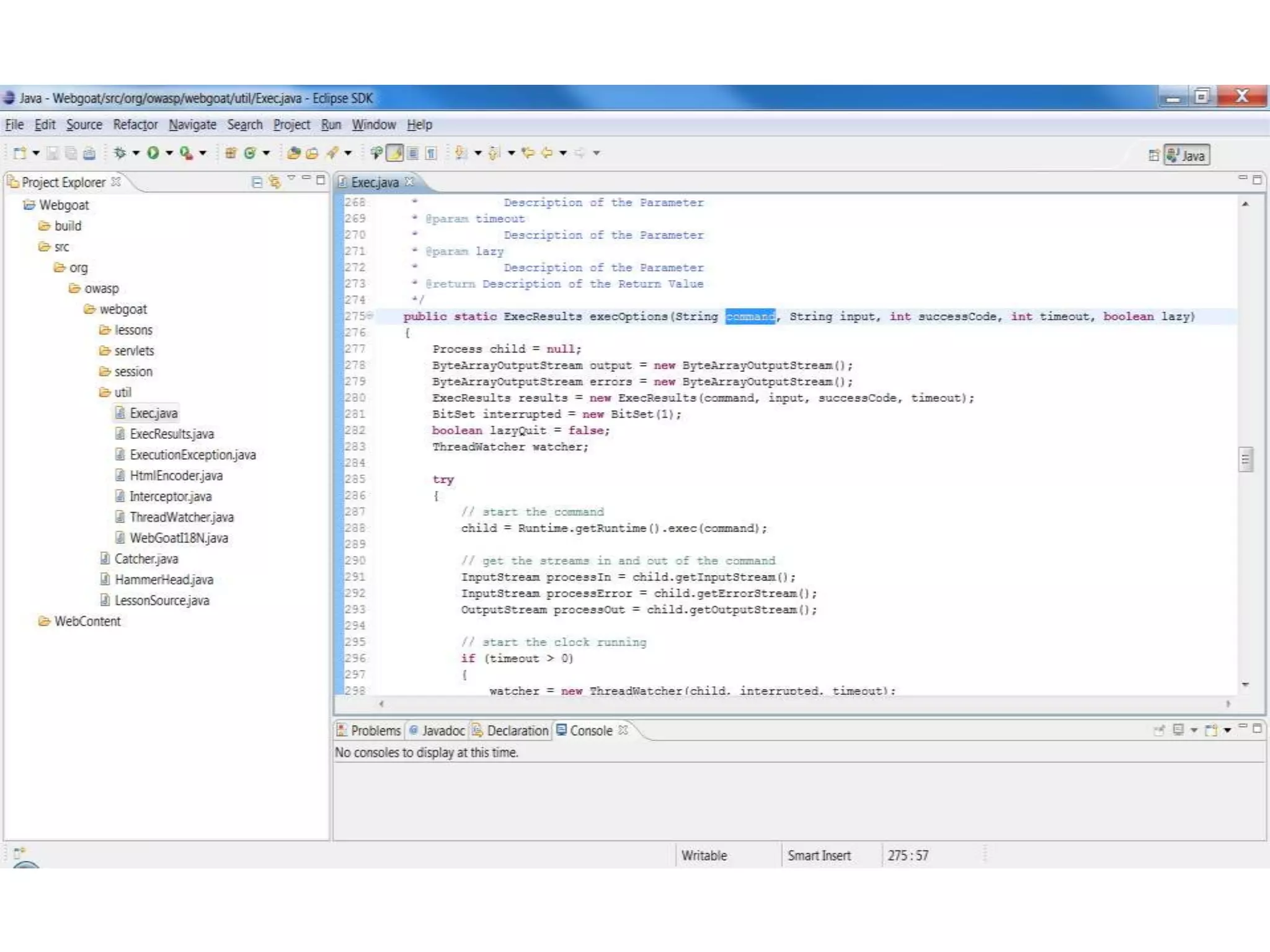The height and width of the screenshot is (952, 1270).
Task: Click the Open Type toolbar icon
Action: [x=294, y=152]
